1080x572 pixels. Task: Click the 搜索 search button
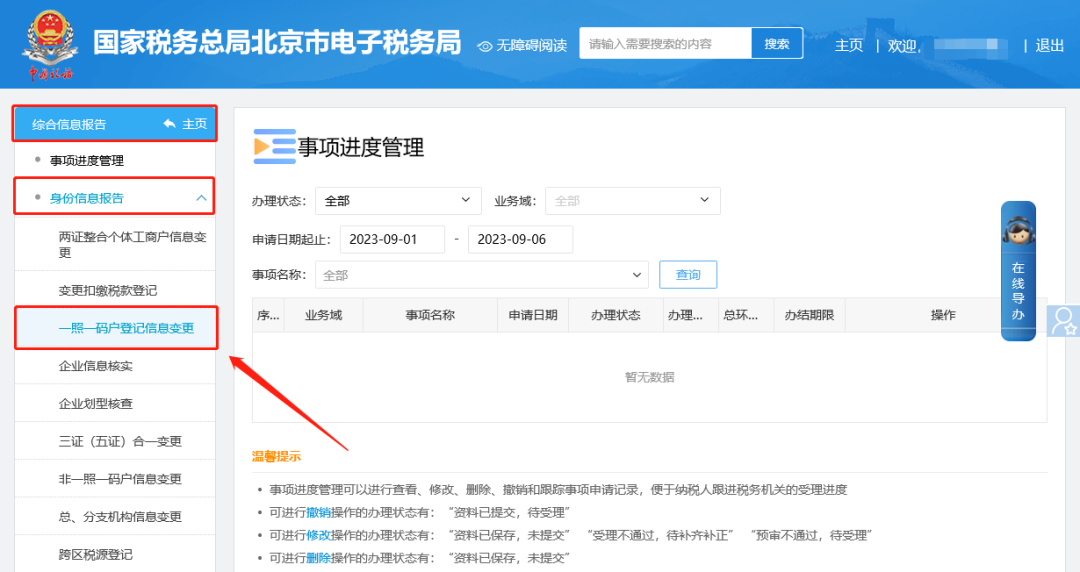pos(777,44)
